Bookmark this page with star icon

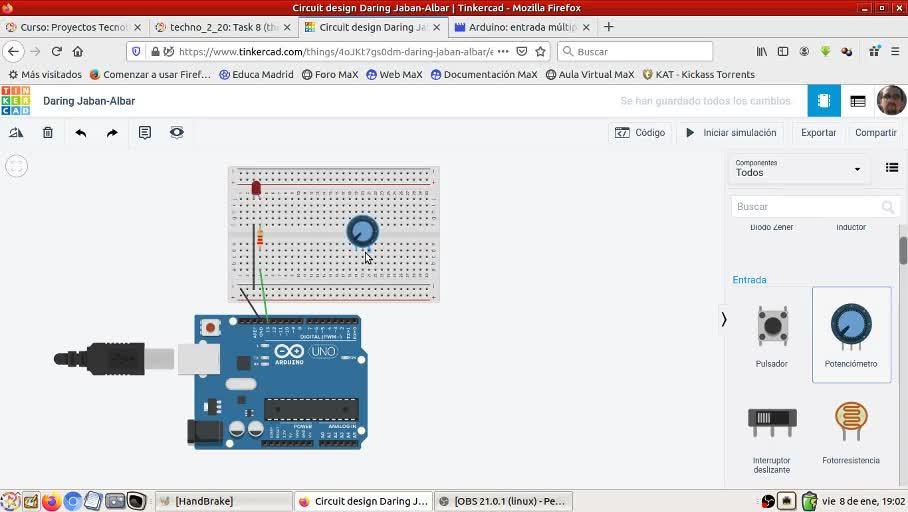(x=540, y=51)
